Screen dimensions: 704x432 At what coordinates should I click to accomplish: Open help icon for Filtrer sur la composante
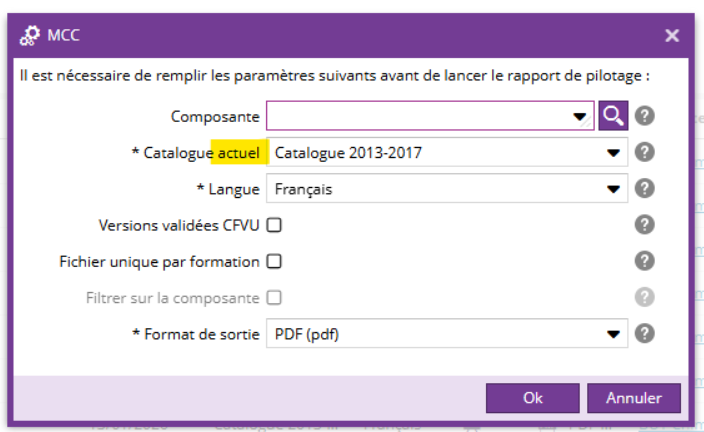coord(646,297)
